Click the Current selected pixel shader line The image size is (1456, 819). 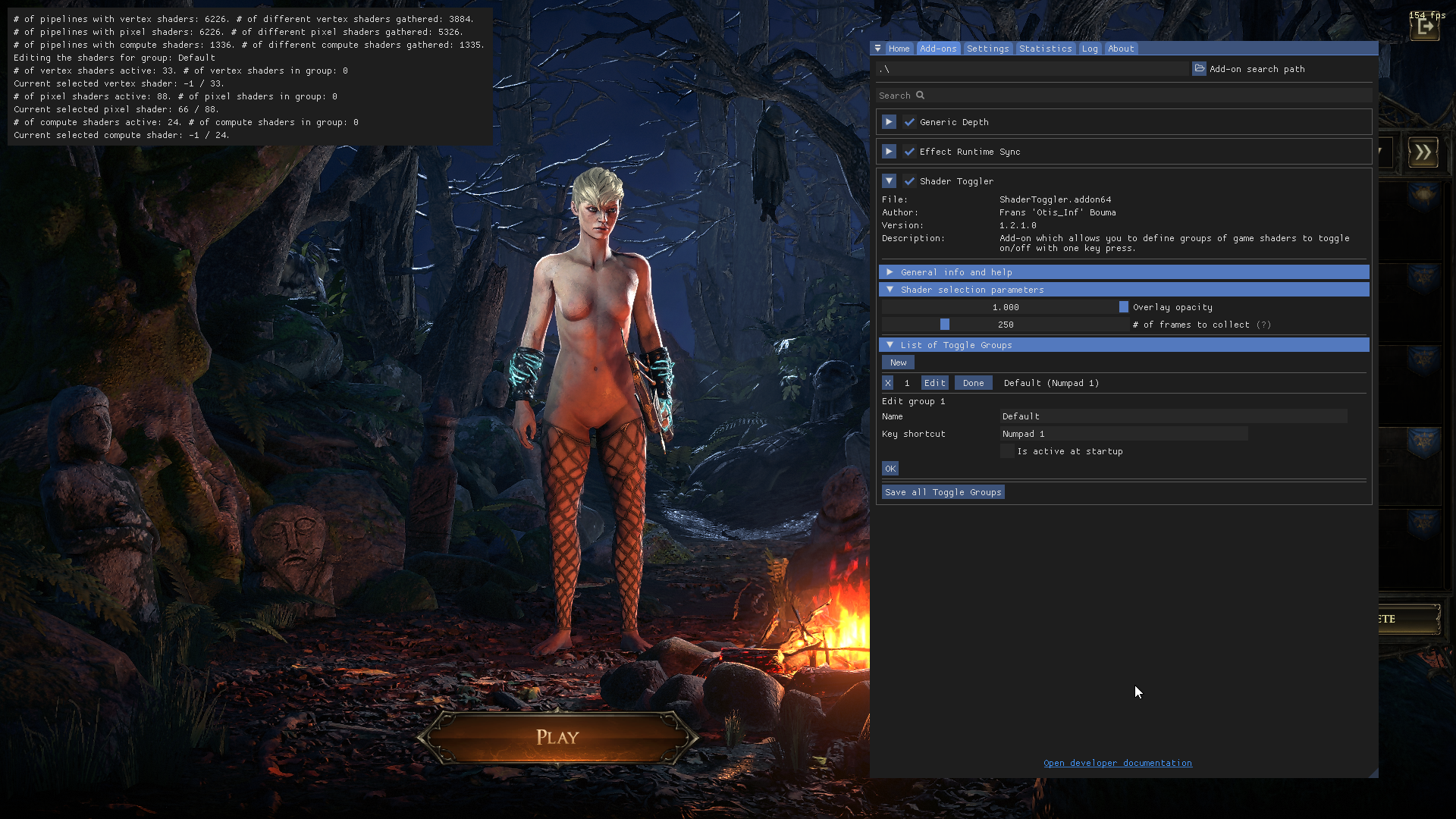[x=116, y=109]
